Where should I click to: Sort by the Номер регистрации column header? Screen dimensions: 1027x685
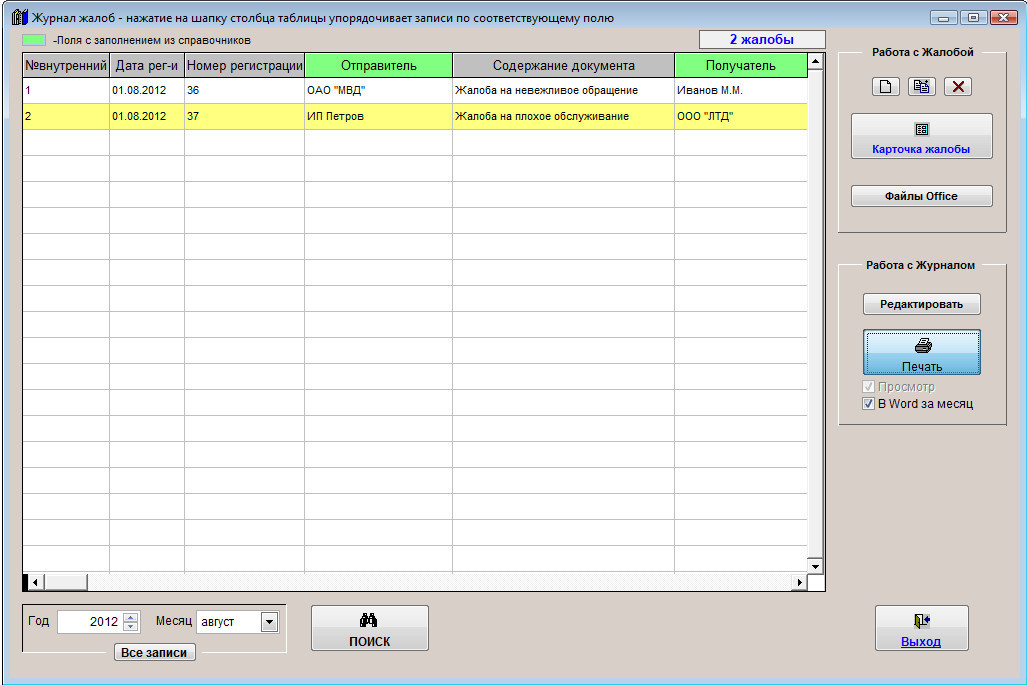(x=244, y=65)
